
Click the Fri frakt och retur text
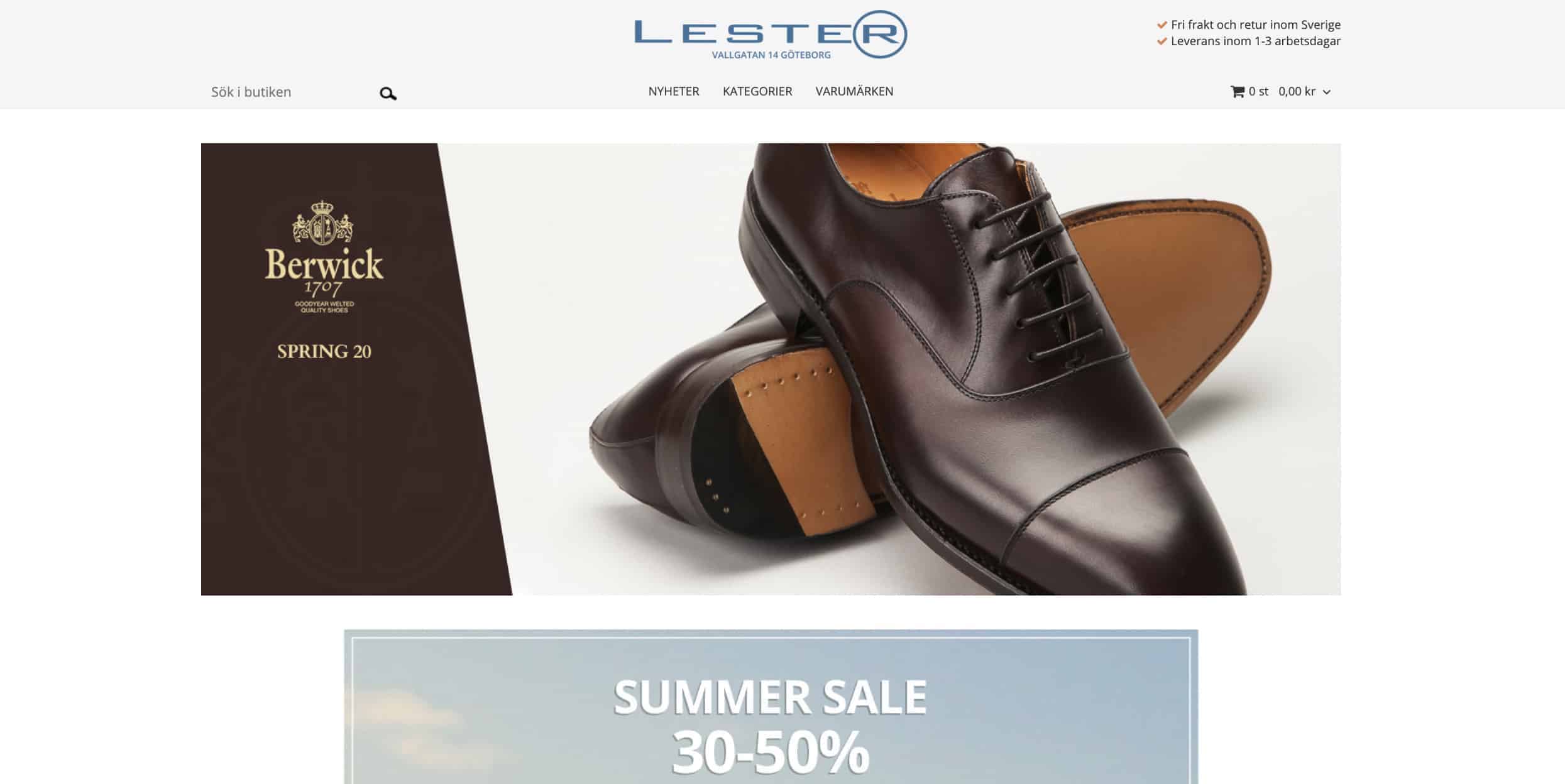(x=1256, y=25)
